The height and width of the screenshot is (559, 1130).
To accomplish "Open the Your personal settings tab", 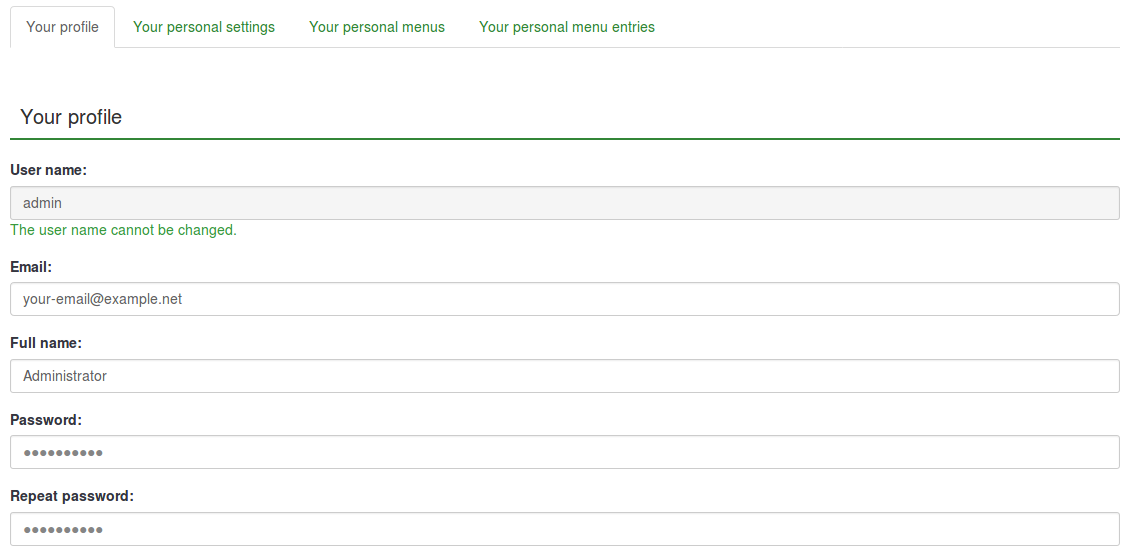I will 204,27.
